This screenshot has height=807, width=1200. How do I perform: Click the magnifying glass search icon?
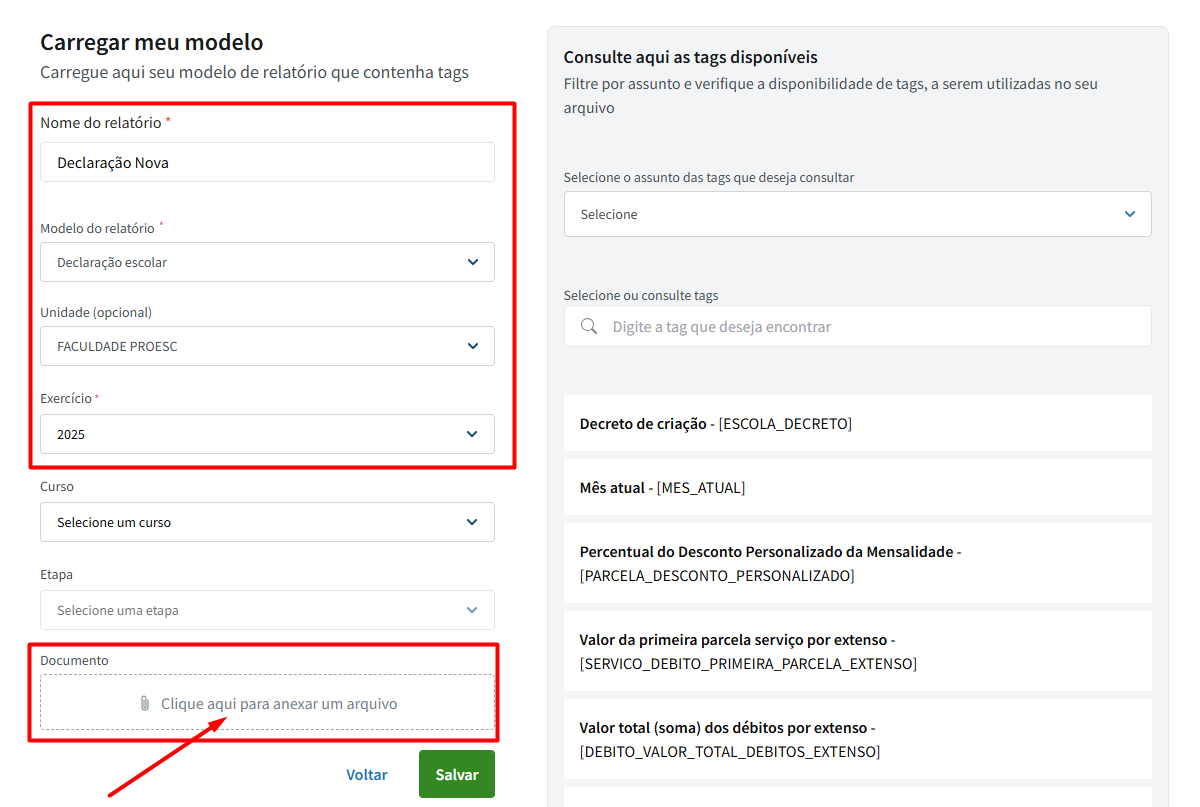coord(589,327)
